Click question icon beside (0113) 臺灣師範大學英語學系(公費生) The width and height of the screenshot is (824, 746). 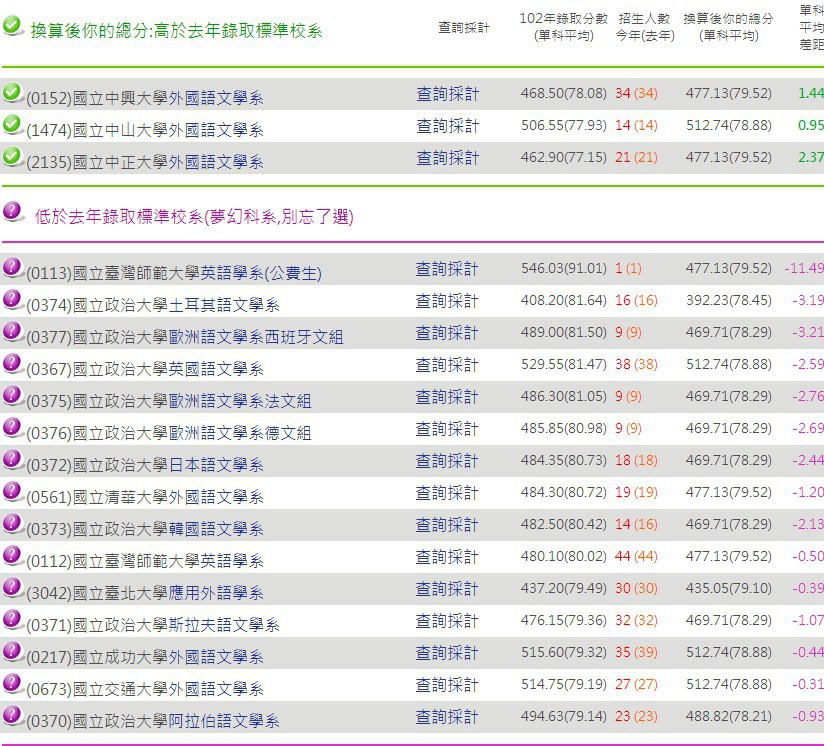[12, 268]
